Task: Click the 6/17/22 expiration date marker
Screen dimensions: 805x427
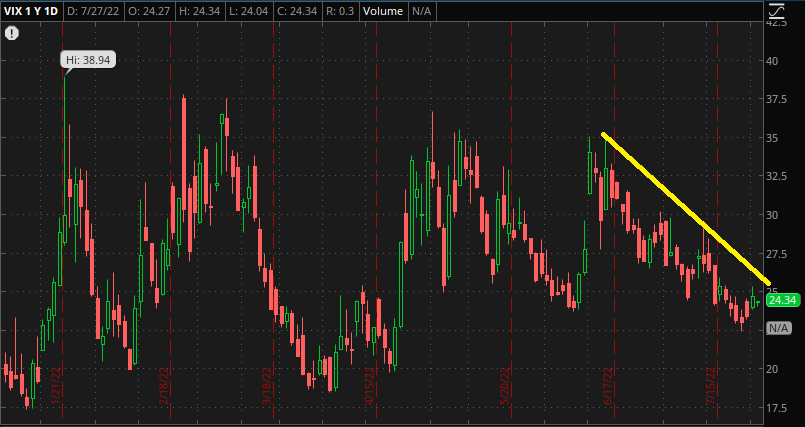Action: (x=608, y=386)
